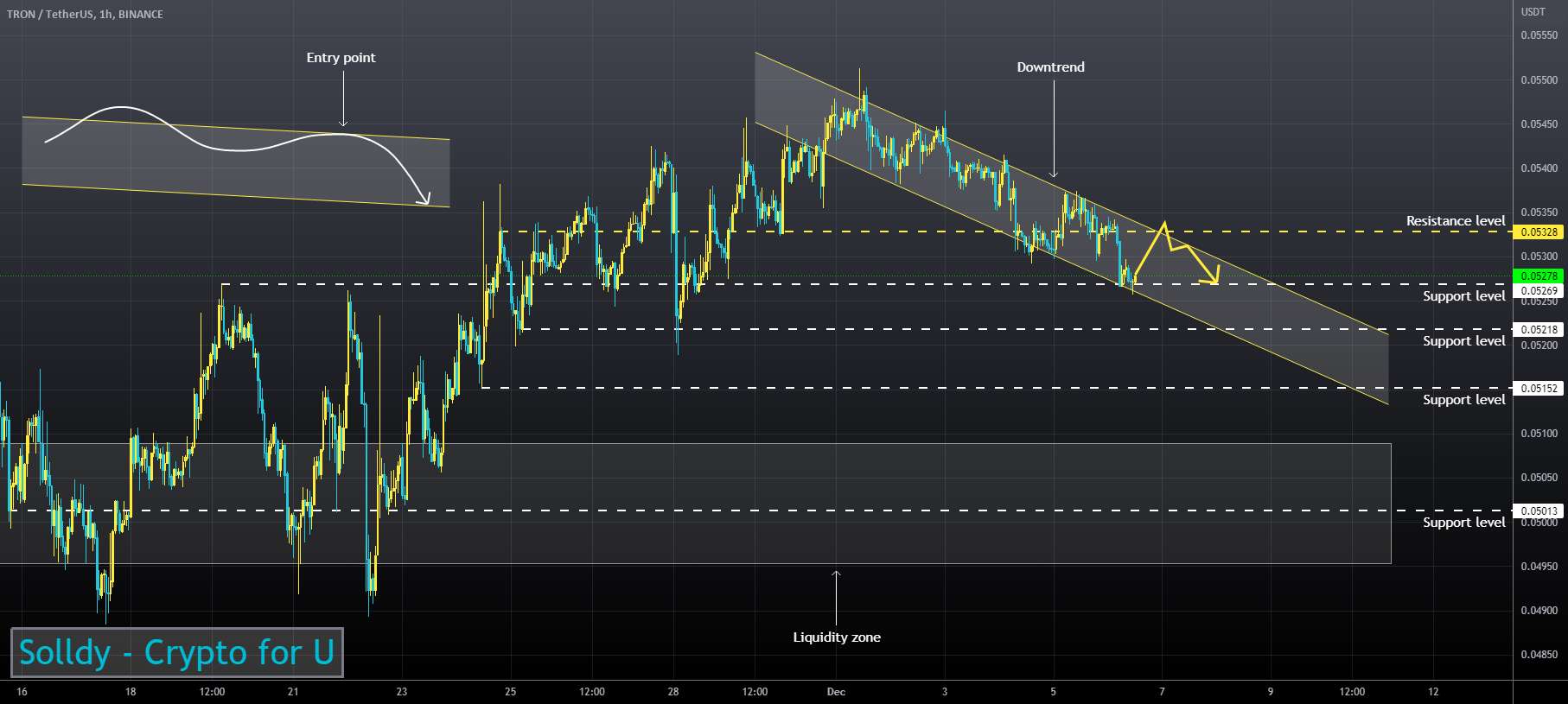Select the 0.05218 support price tag
The height and width of the screenshot is (704, 1568).
(x=1539, y=329)
